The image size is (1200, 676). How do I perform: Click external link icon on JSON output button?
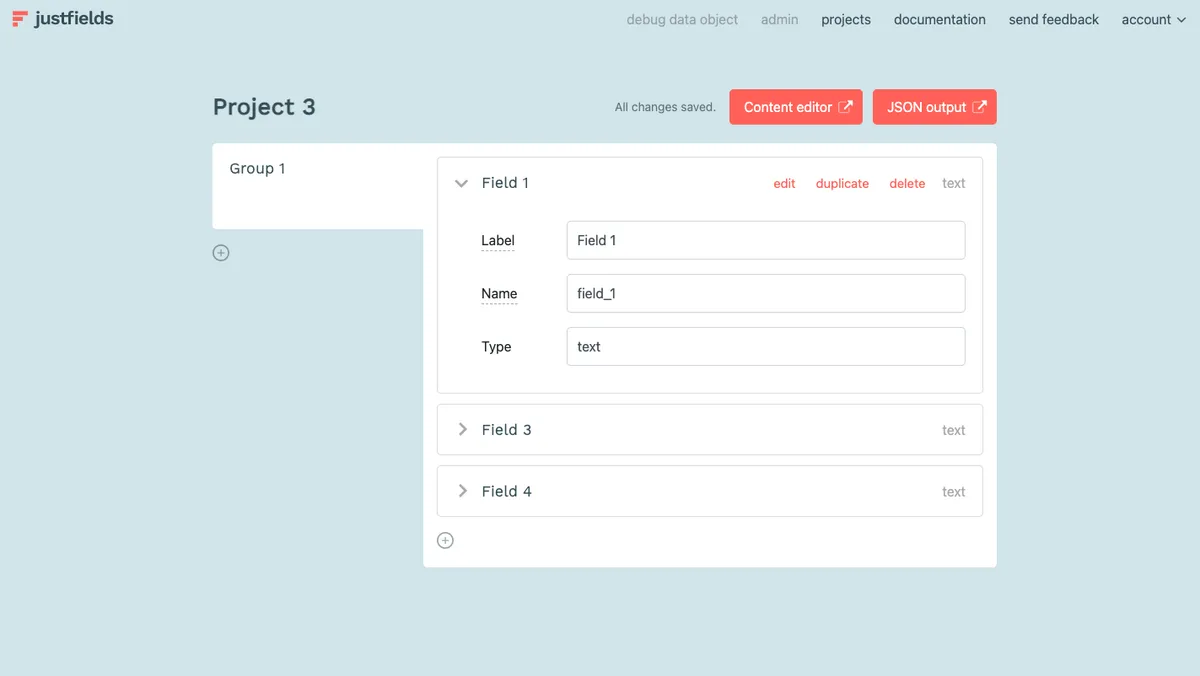[979, 107]
